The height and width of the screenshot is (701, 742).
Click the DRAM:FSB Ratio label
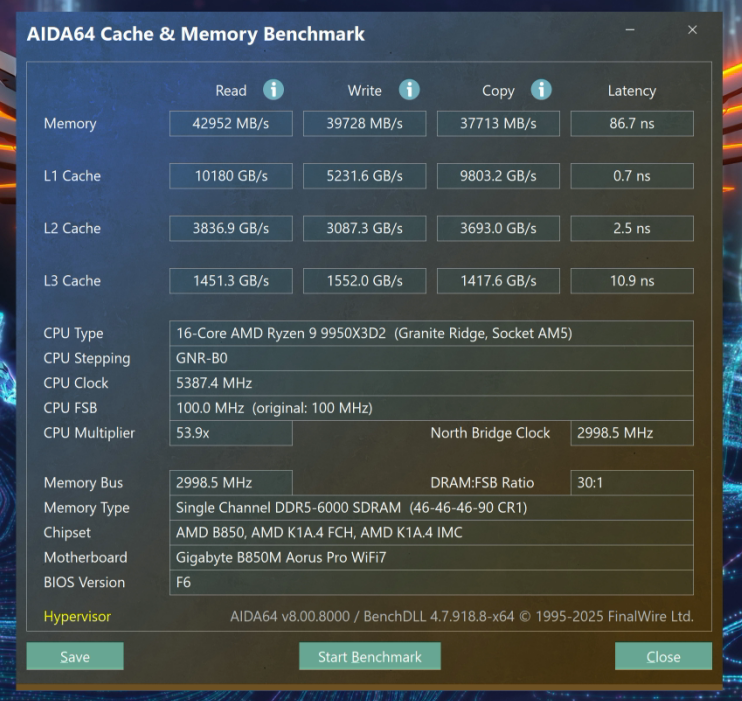tap(482, 483)
